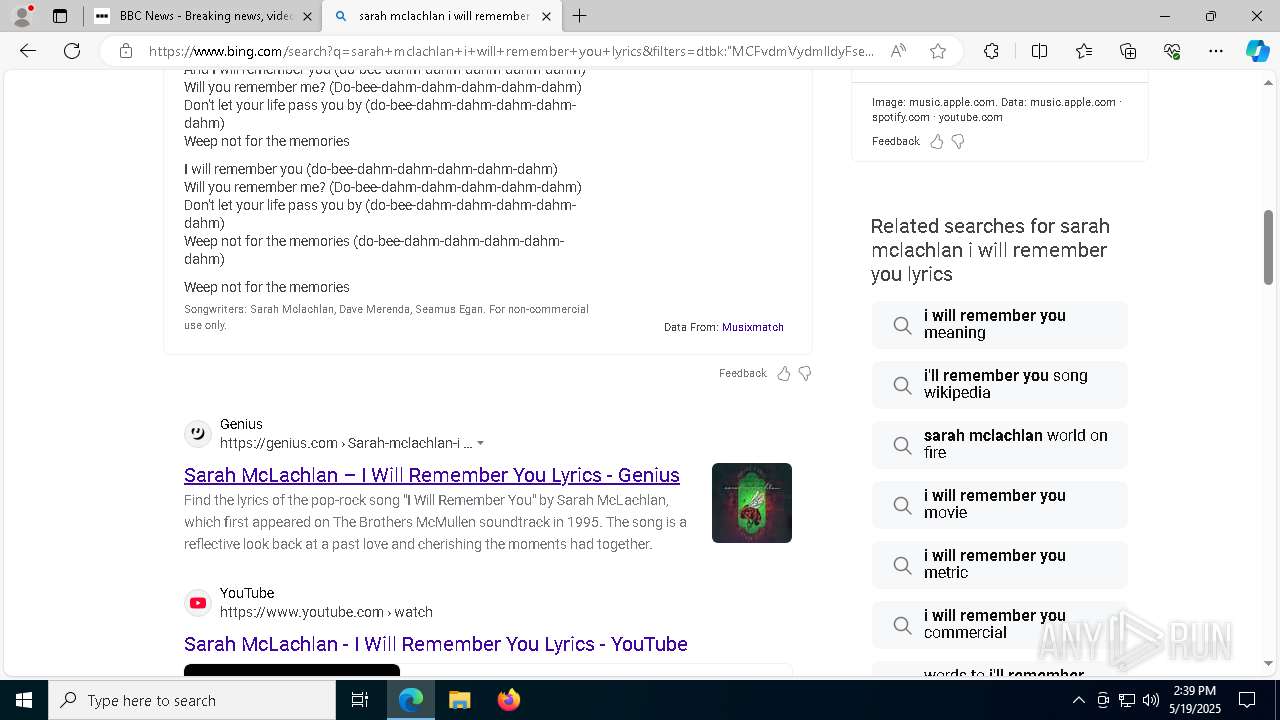Open YouTube lyrics result title link

click(x=436, y=644)
